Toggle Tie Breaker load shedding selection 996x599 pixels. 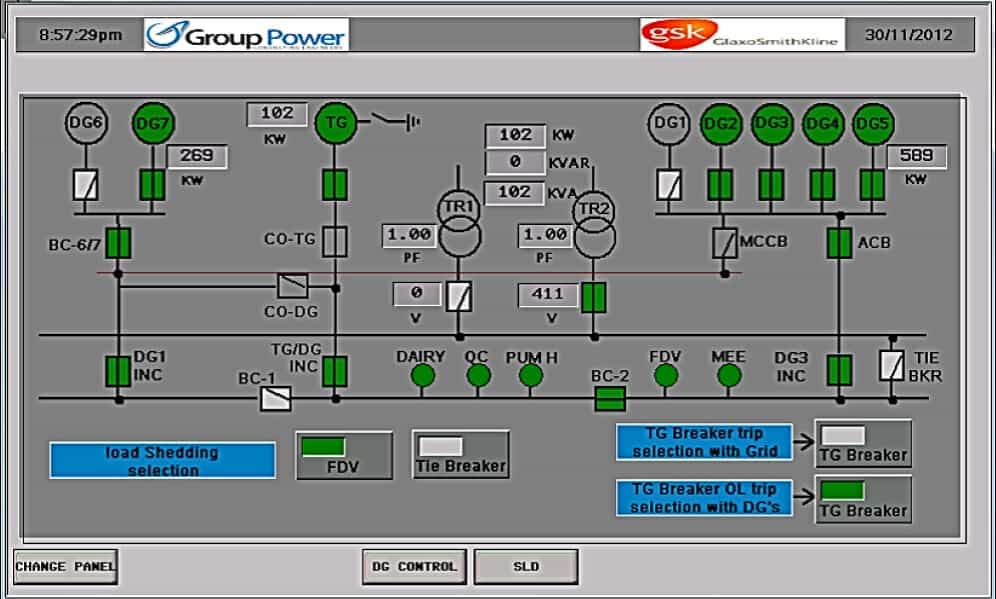pos(461,454)
